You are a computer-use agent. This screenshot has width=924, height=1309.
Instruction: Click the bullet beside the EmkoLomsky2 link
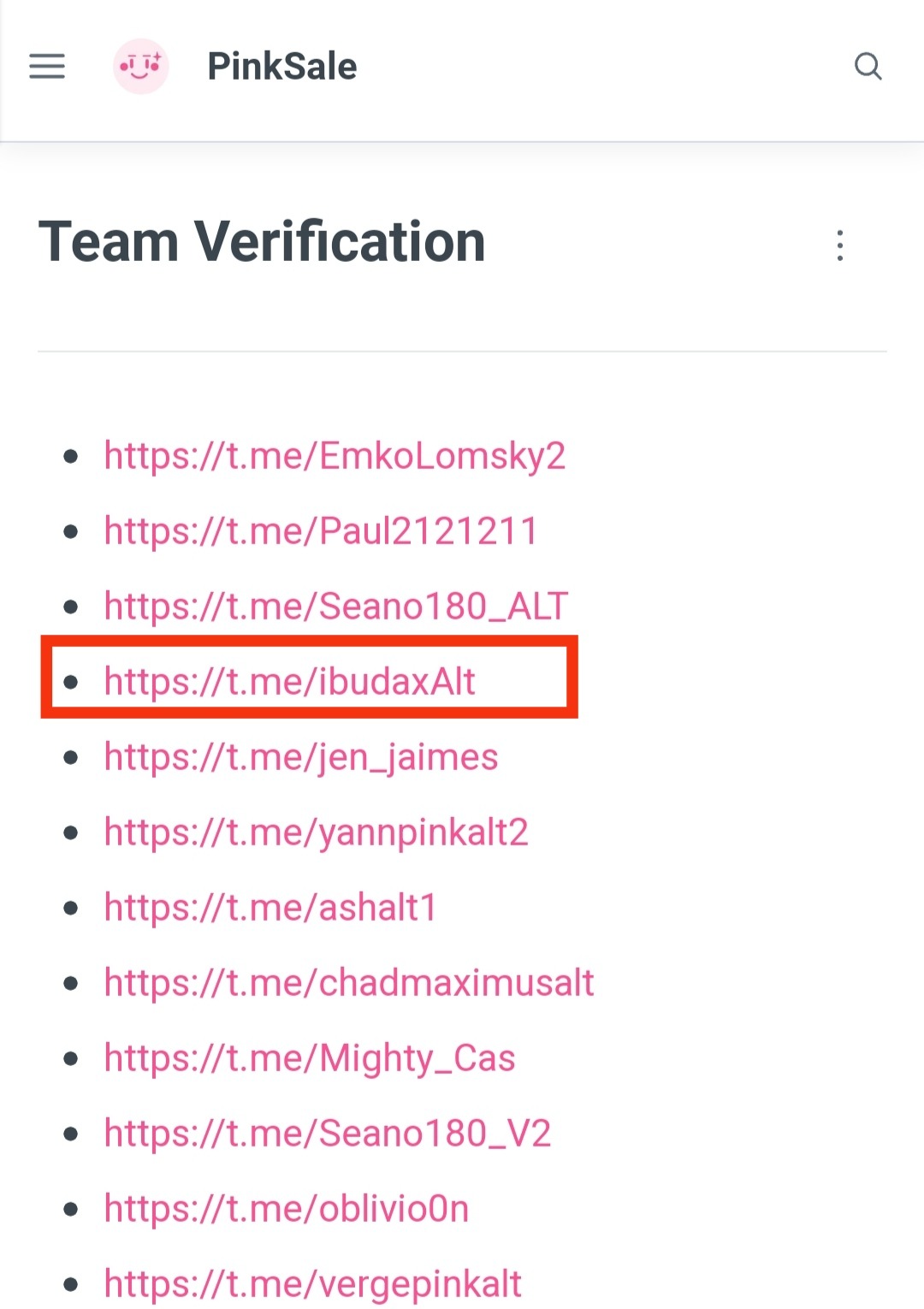tap(71, 456)
